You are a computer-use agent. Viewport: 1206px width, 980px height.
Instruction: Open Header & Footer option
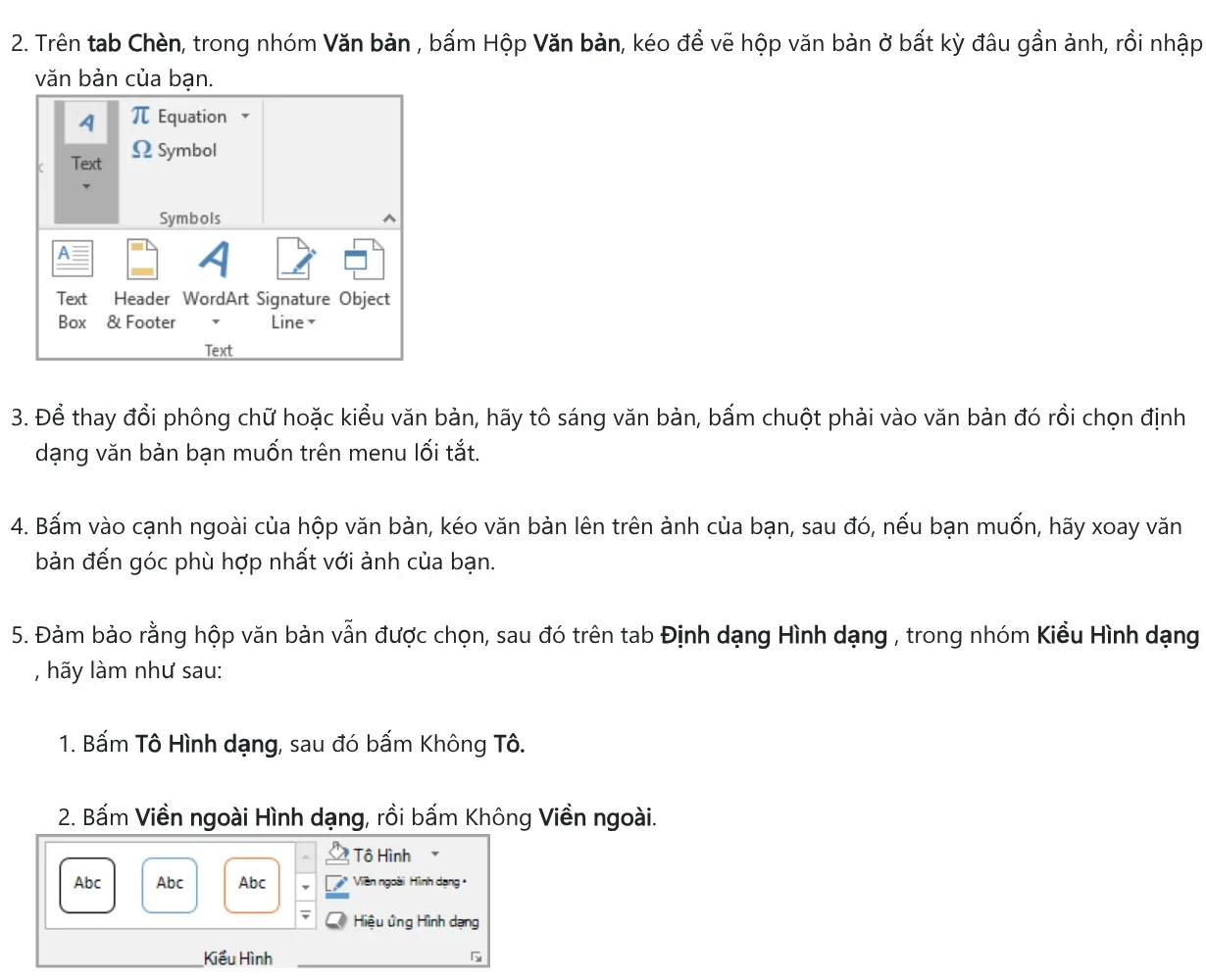coord(141,285)
